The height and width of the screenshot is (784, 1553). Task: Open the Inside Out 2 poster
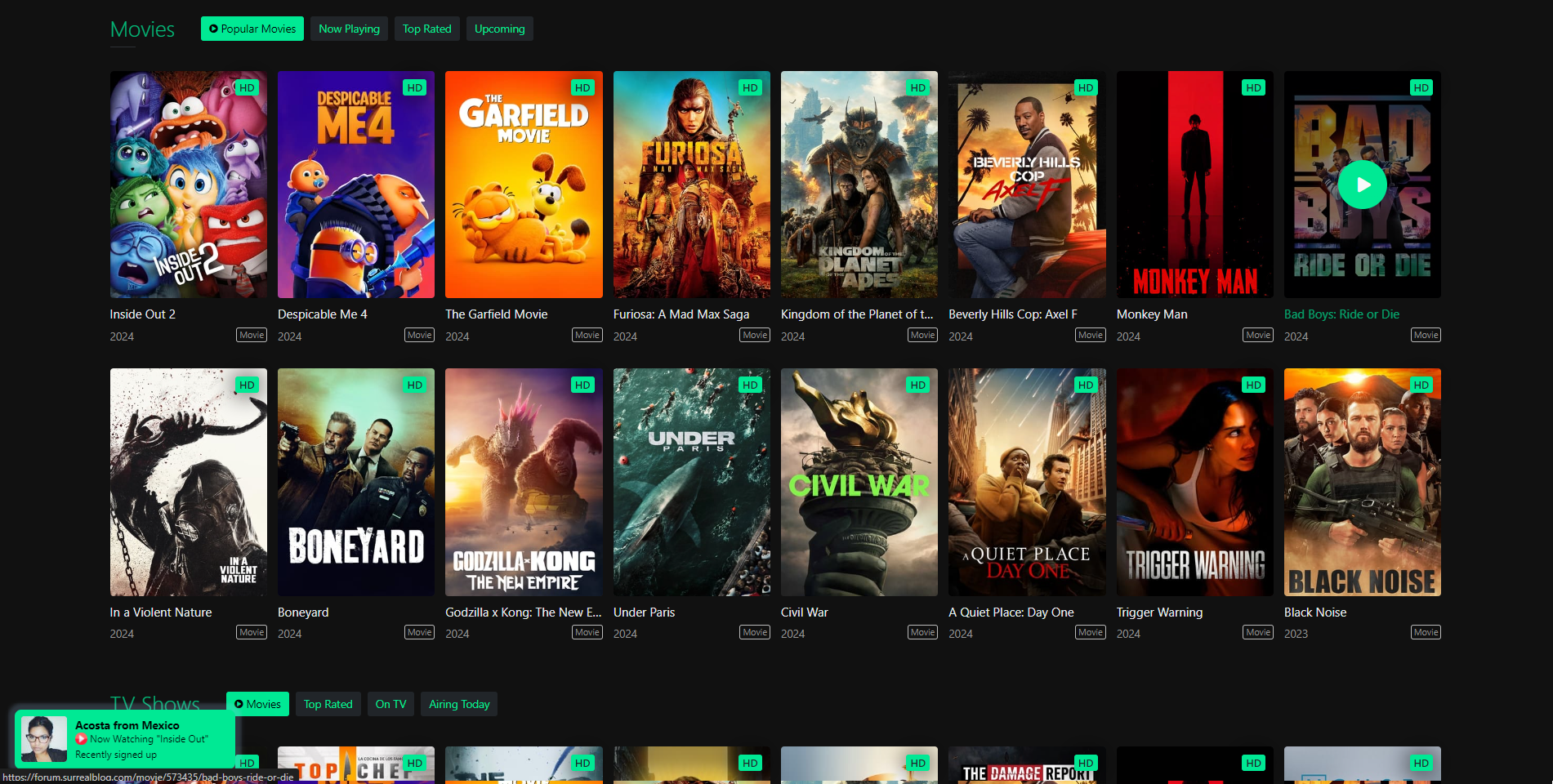coord(188,185)
